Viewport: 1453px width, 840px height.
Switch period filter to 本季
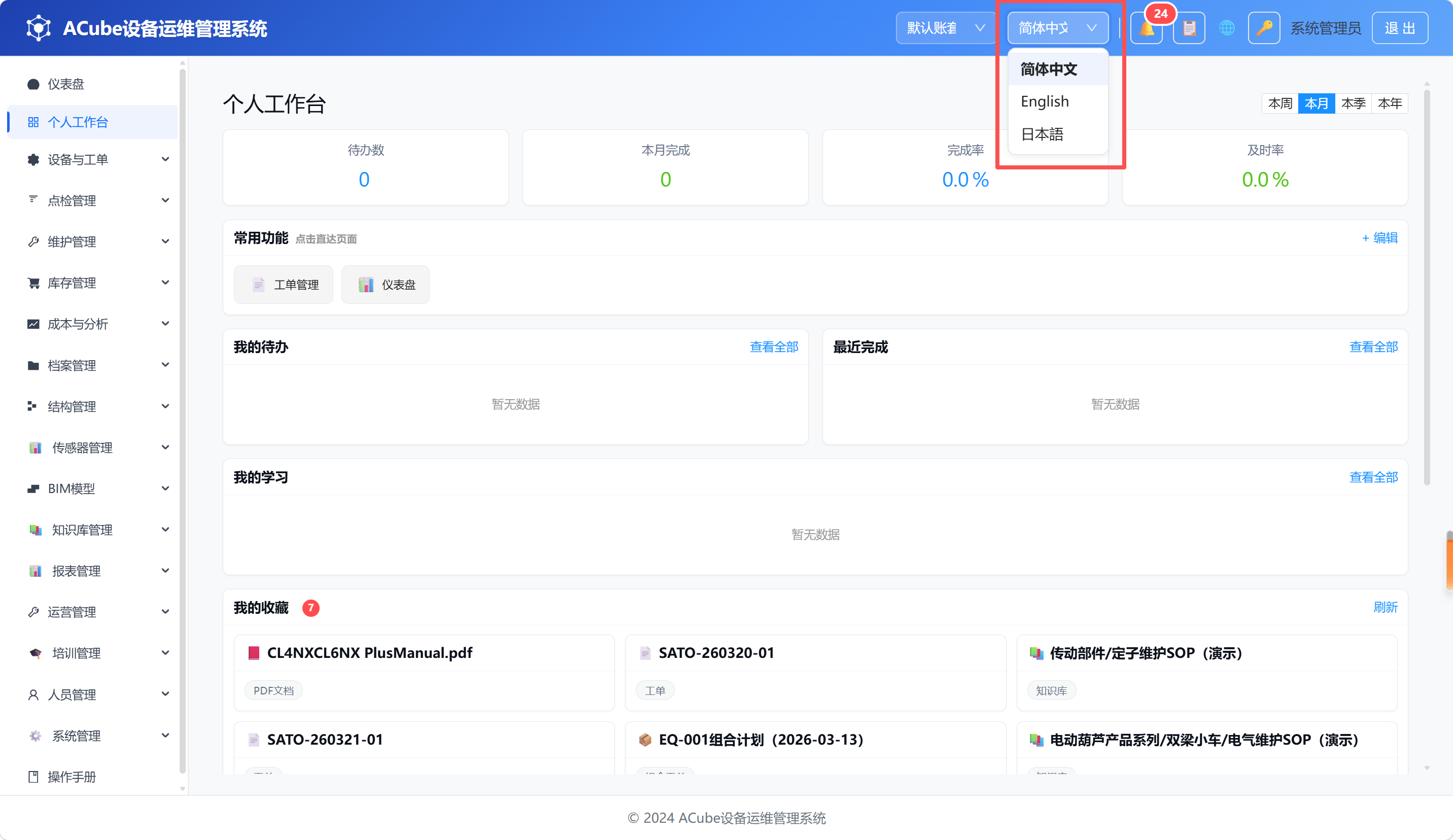click(x=1353, y=103)
